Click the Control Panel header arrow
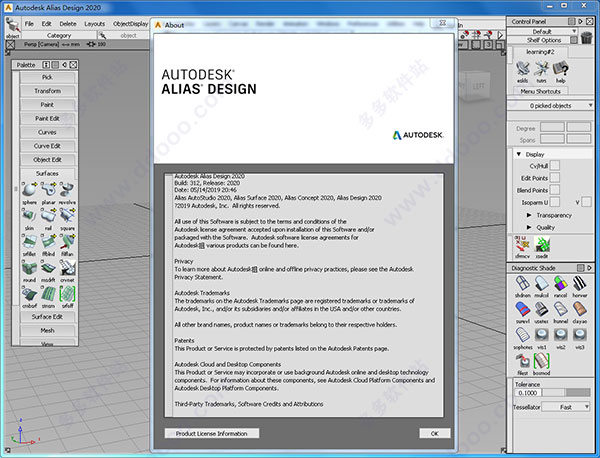Screen dimensions: 600x458 581,21
